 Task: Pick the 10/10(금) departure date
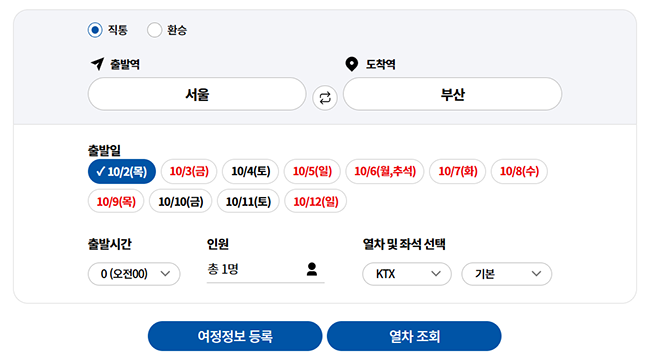(181, 201)
